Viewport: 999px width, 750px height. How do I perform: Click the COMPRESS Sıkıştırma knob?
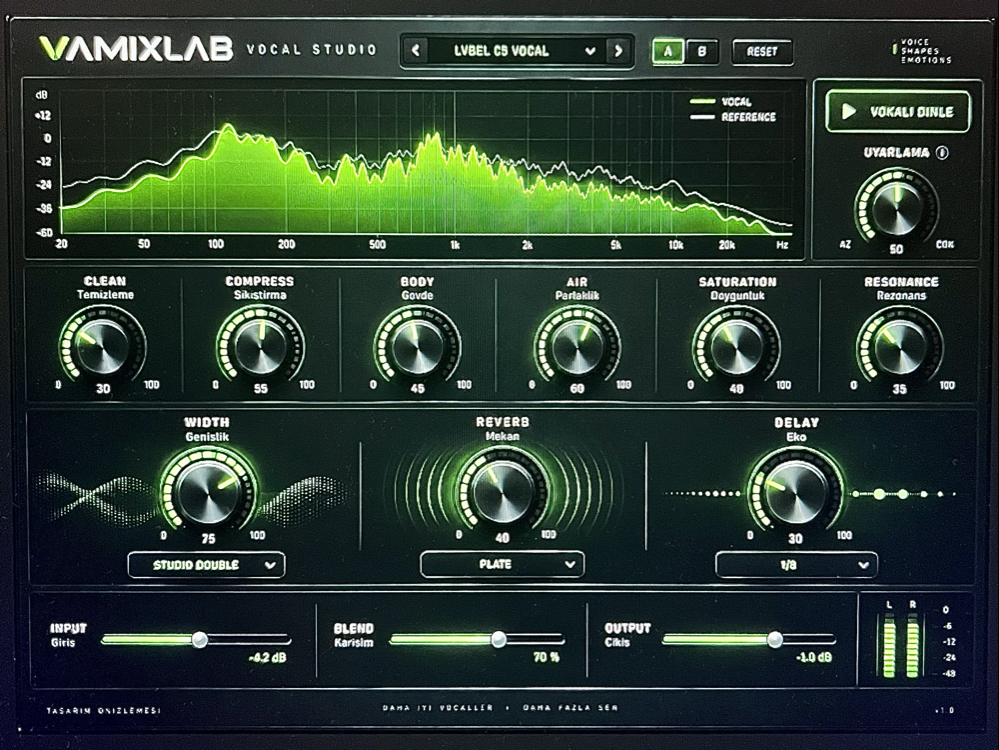pyautogui.click(x=260, y=346)
